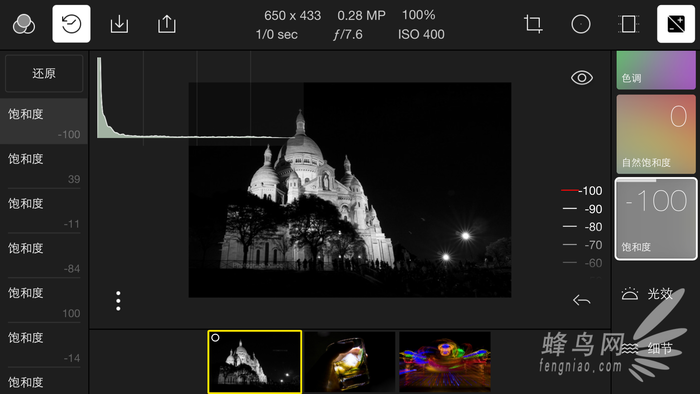Expand the 光效 lighting section
The width and height of the screenshot is (700, 394).
coord(647,294)
